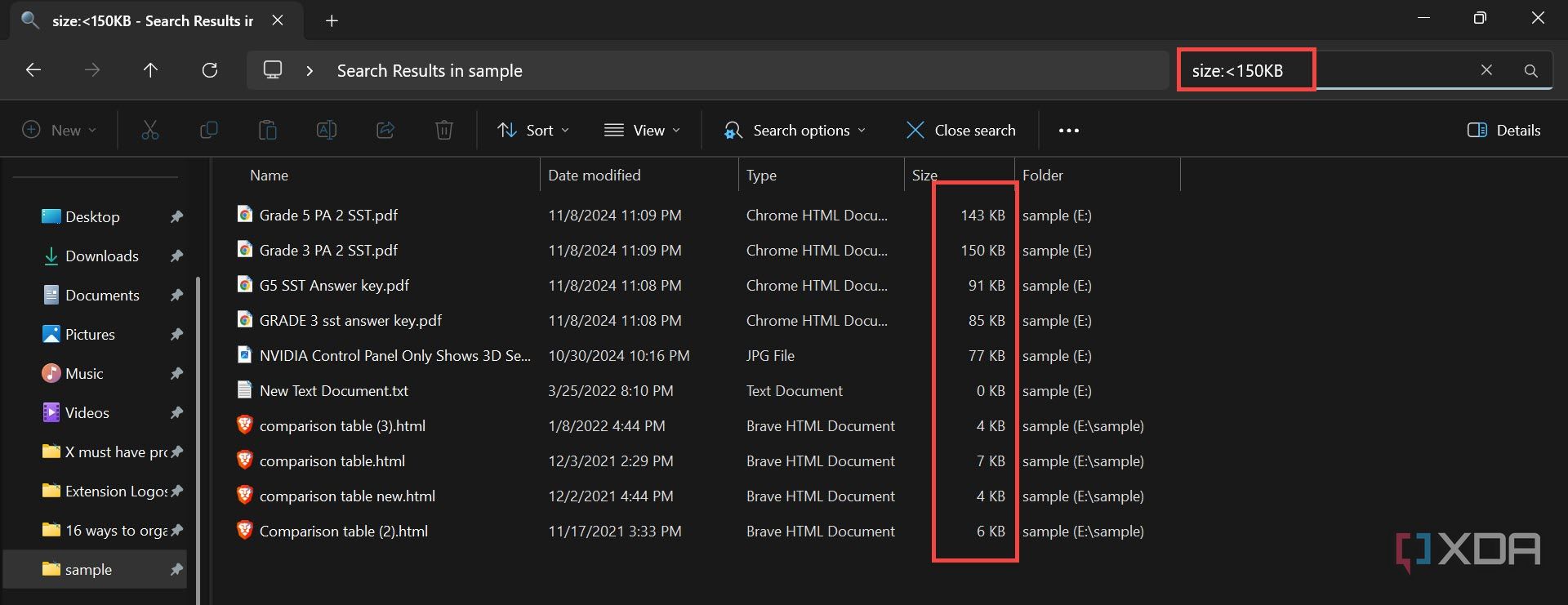Sort by Date modified column header
The height and width of the screenshot is (605, 1568).
point(594,175)
